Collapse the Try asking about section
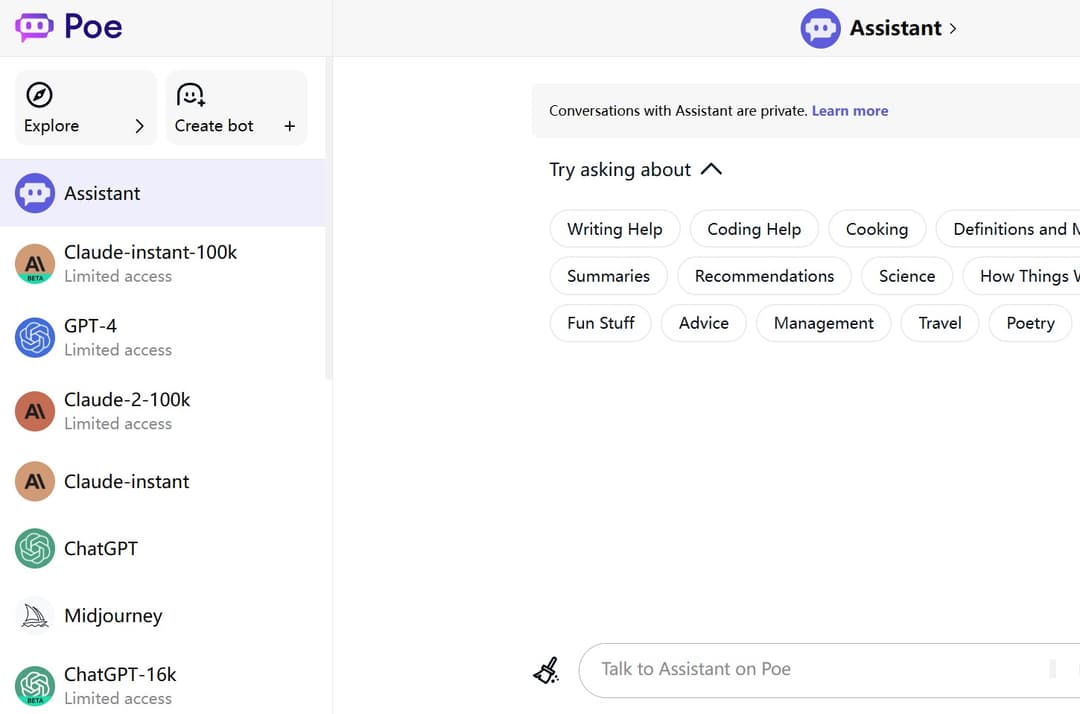This screenshot has width=1080, height=714. (x=711, y=170)
